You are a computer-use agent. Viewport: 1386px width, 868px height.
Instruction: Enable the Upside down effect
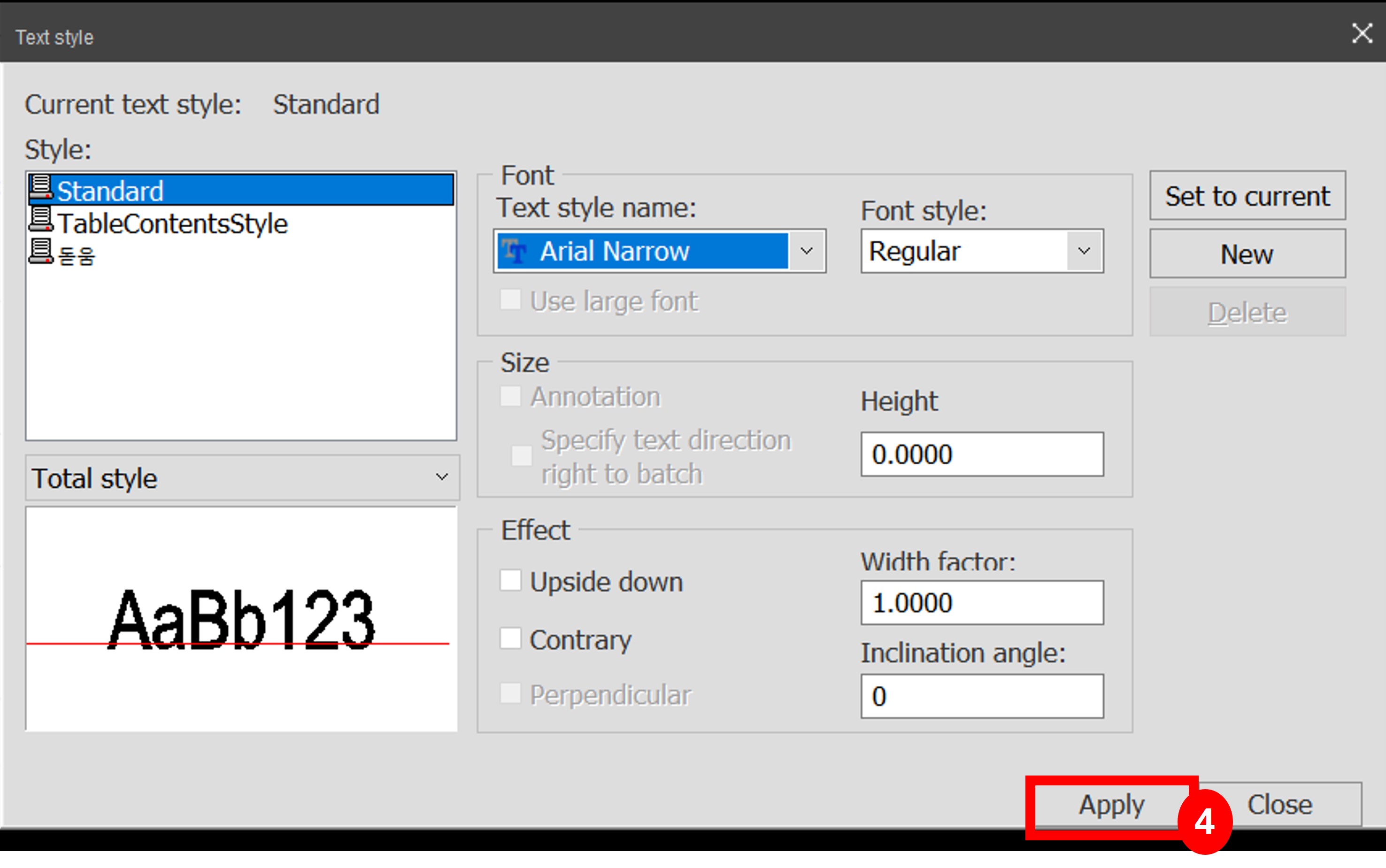pyautogui.click(x=510, y=580)
